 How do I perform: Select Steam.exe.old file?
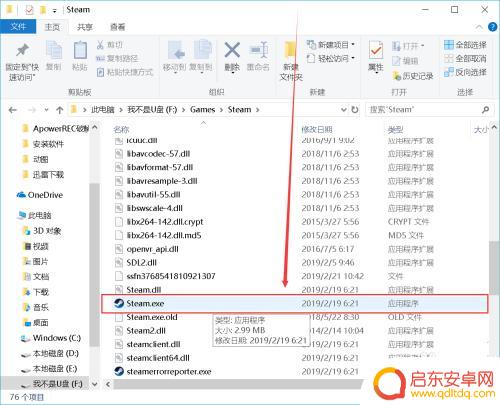click(x=152, y=317)
